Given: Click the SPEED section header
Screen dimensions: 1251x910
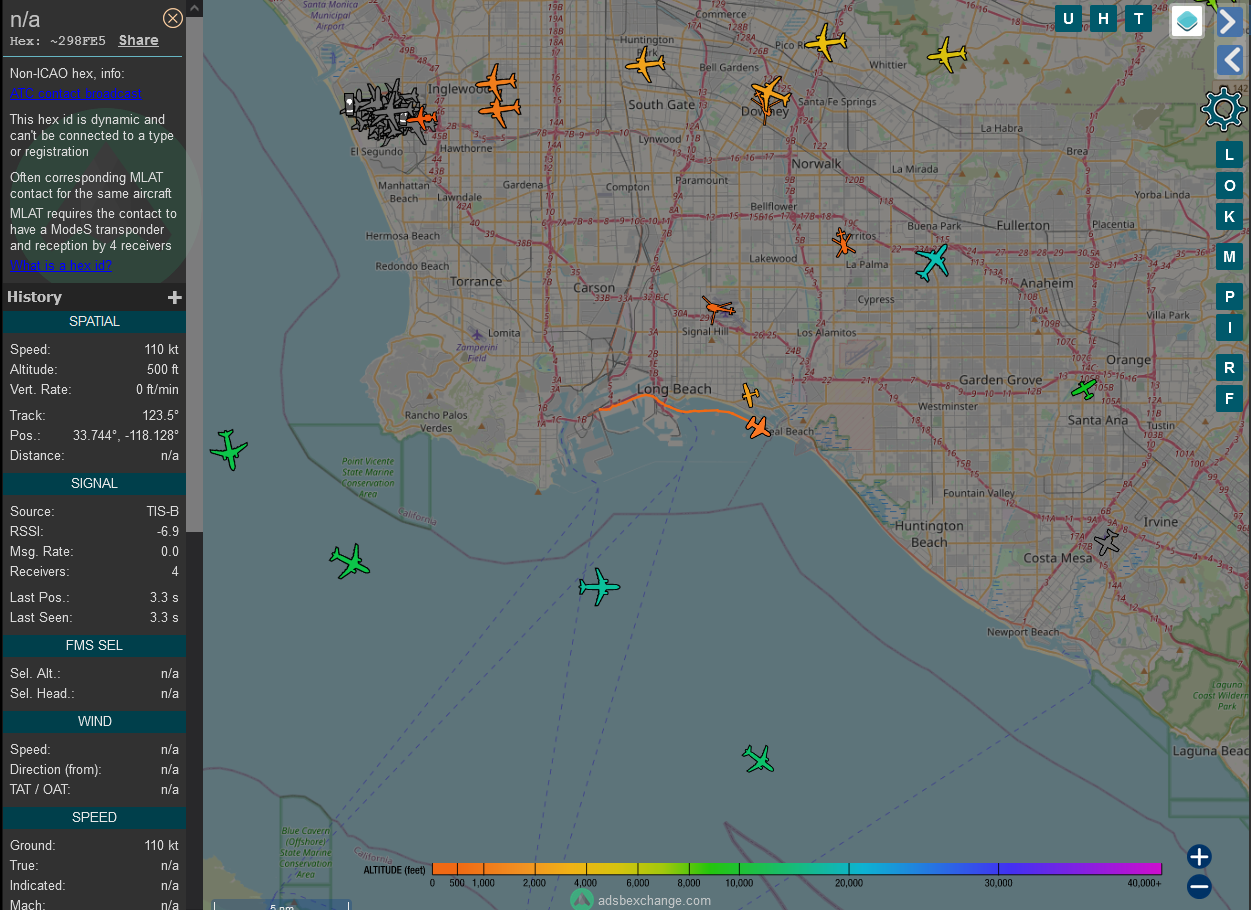Looking at the screenshot, I should [x=94, y=818].
